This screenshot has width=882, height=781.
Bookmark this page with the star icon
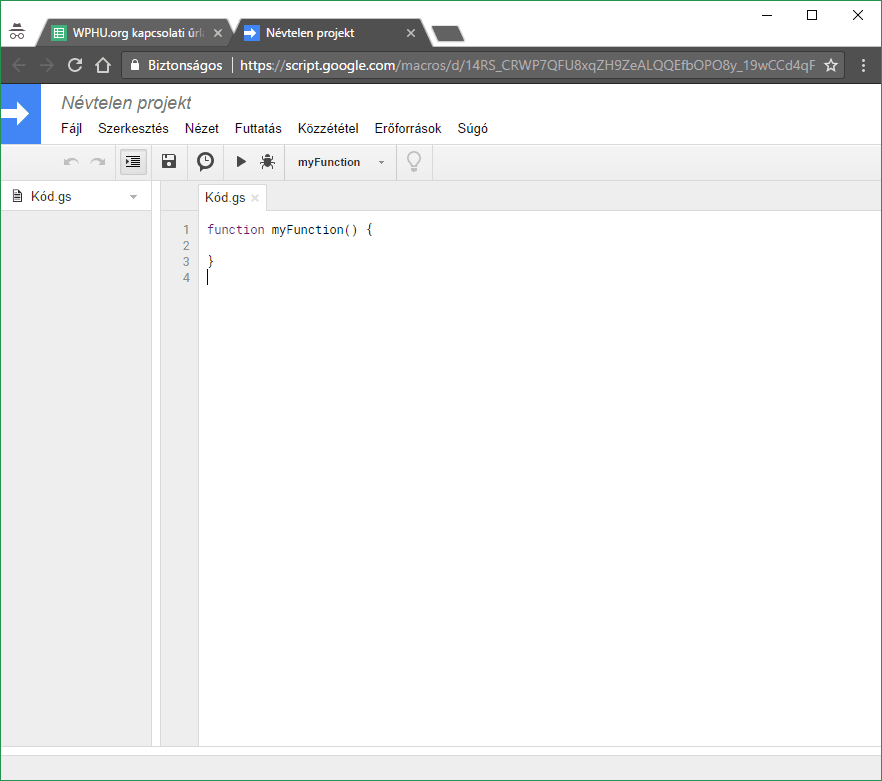[x=831, y=65]
